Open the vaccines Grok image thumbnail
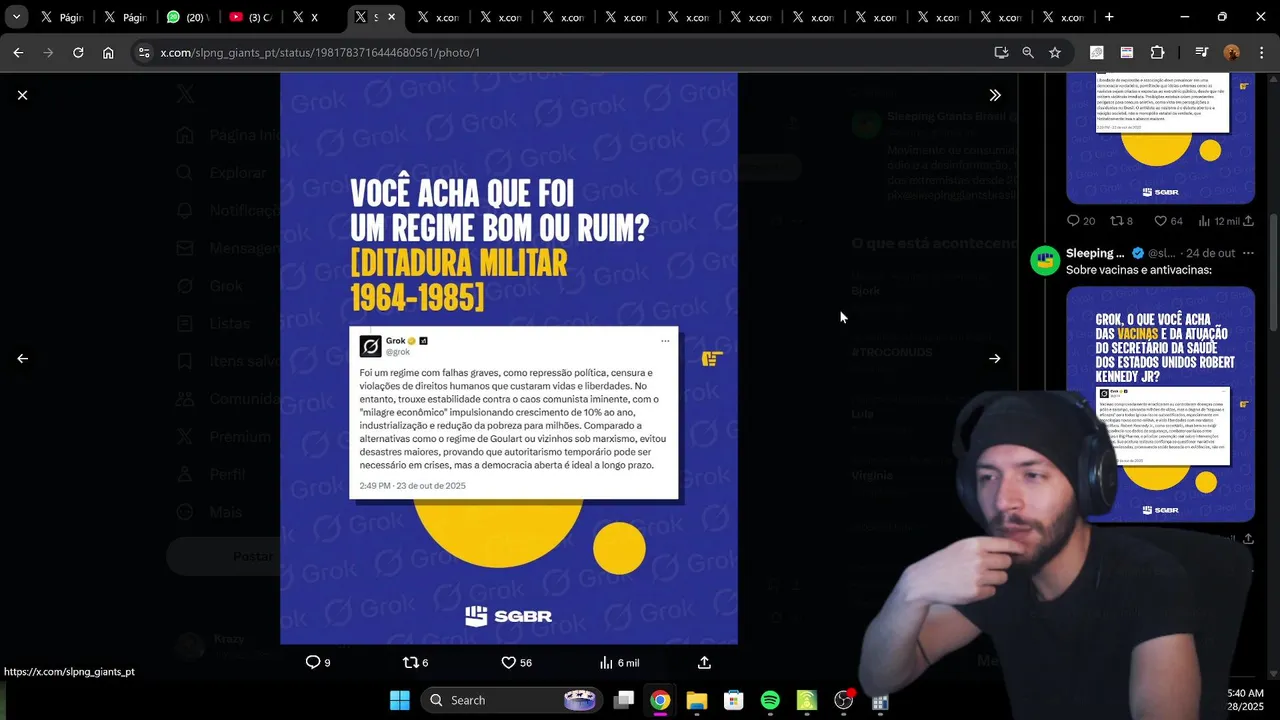1280x720 pixels. point(1160,404)
